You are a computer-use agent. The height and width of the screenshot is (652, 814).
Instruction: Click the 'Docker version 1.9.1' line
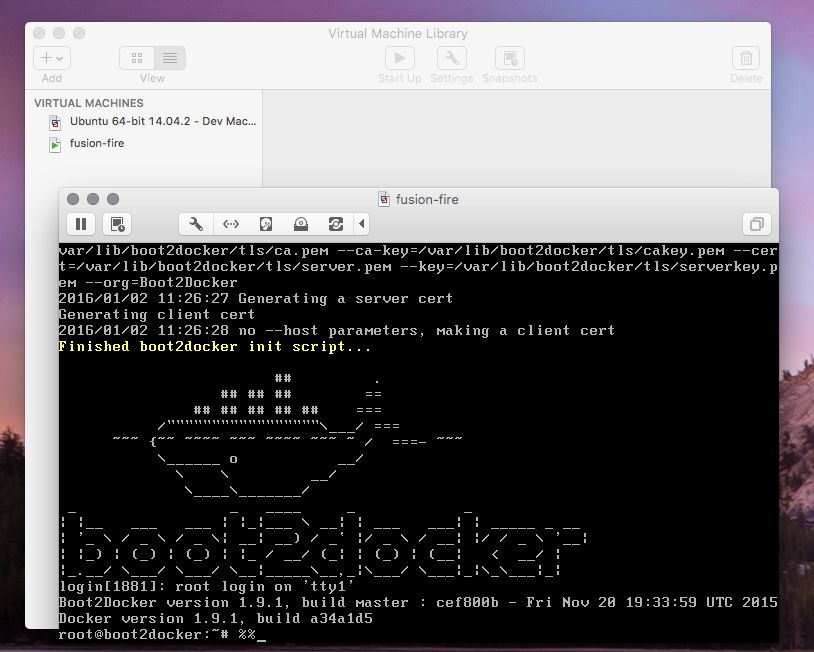tap(215, 618)
